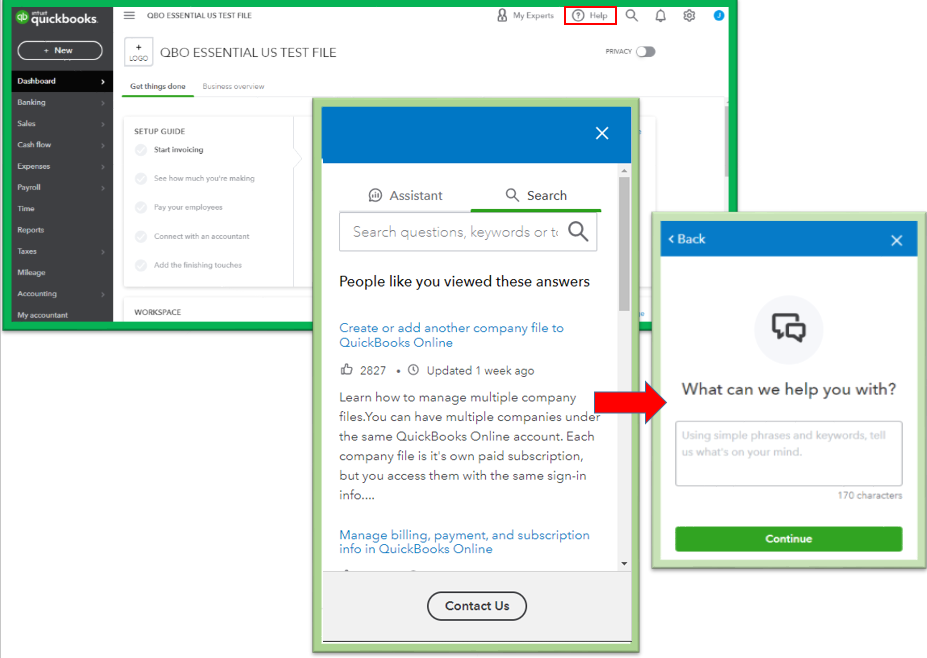Open Taxes in the sidebar
Viewport: 927px width, 658px height.
[x=27, y=251]
